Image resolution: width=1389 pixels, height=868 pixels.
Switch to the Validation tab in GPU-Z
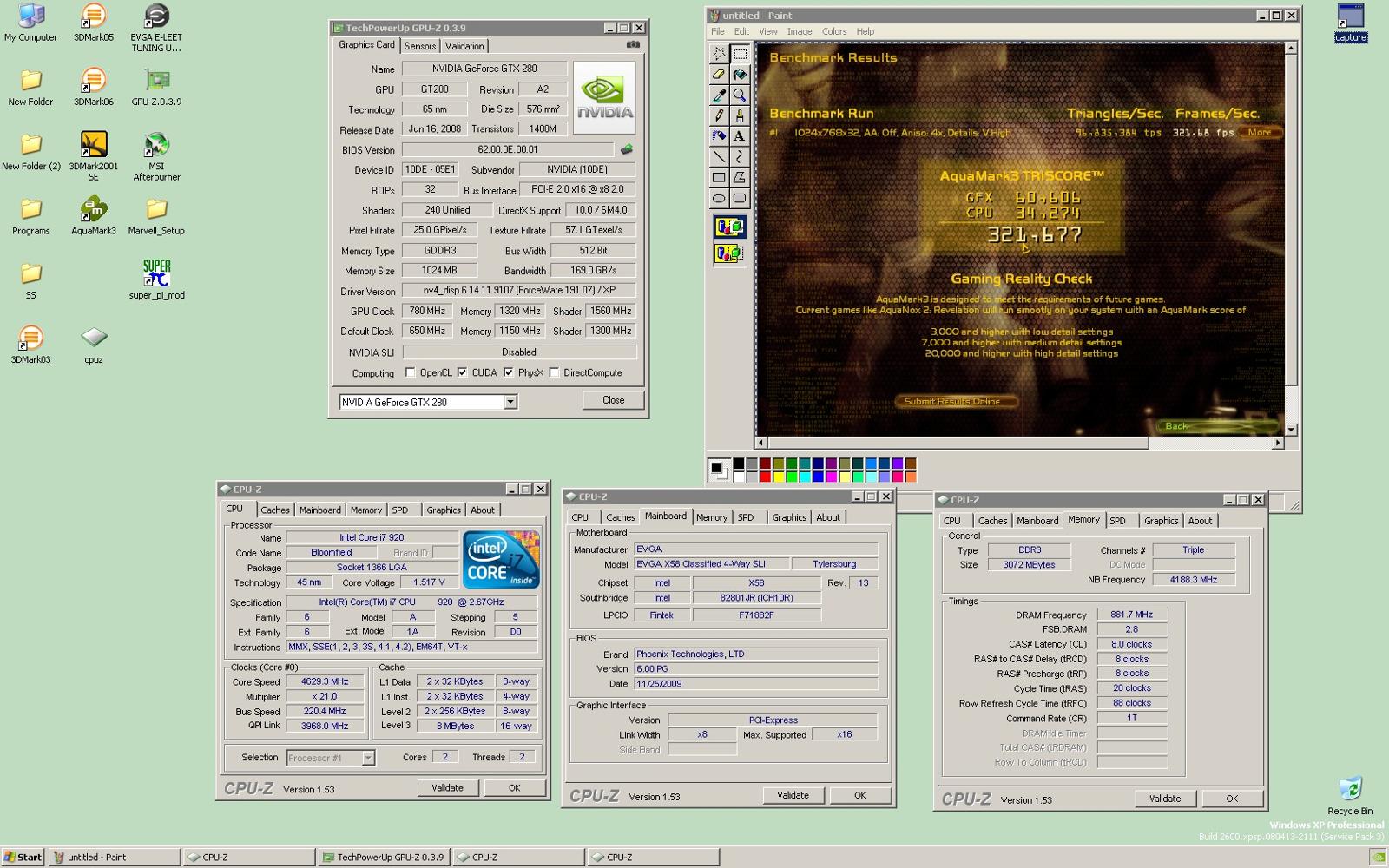(x=464, y=46)
